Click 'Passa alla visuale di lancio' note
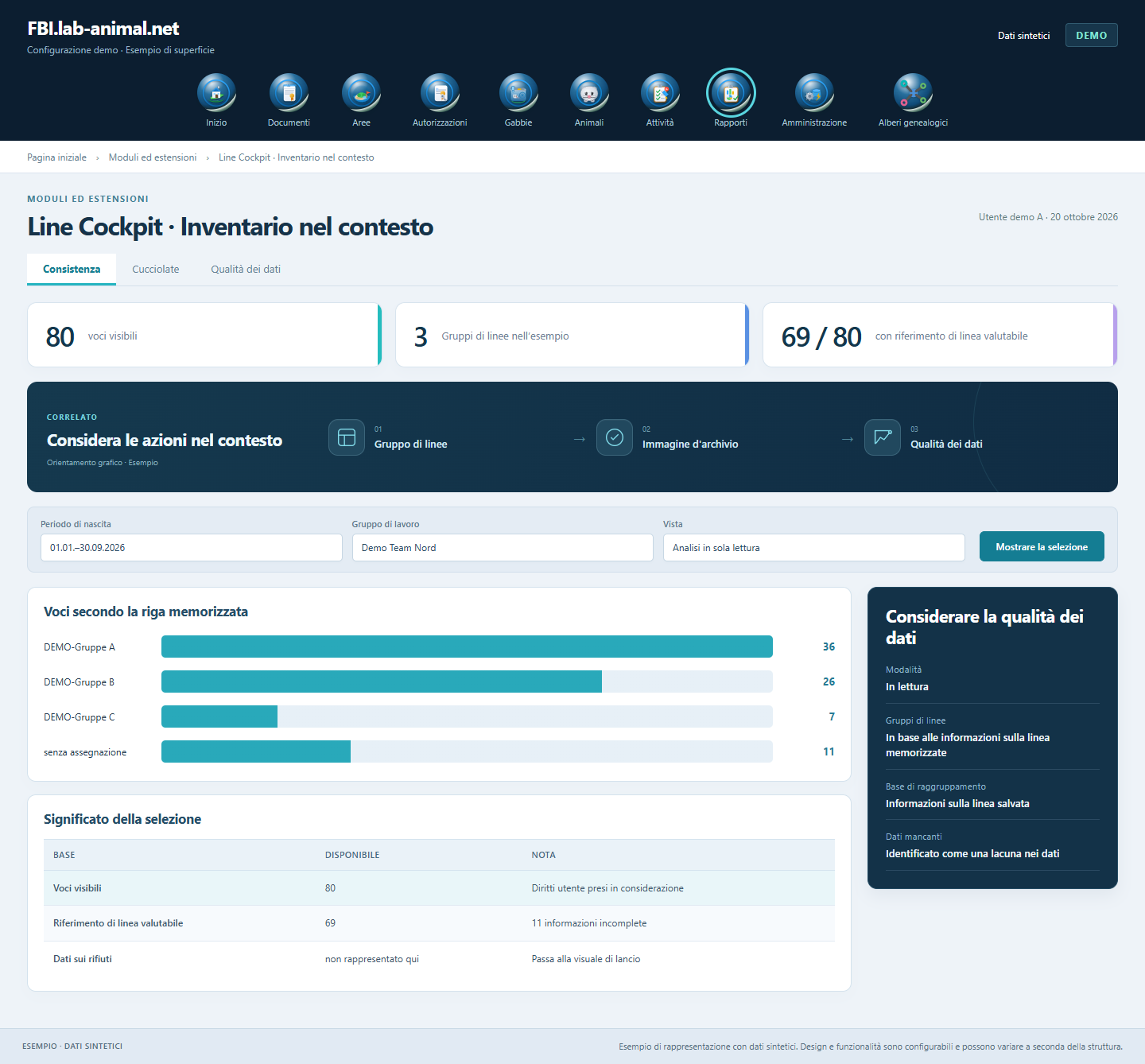1145x1064 pixels. pyautogui.click(x=586, y=959)
